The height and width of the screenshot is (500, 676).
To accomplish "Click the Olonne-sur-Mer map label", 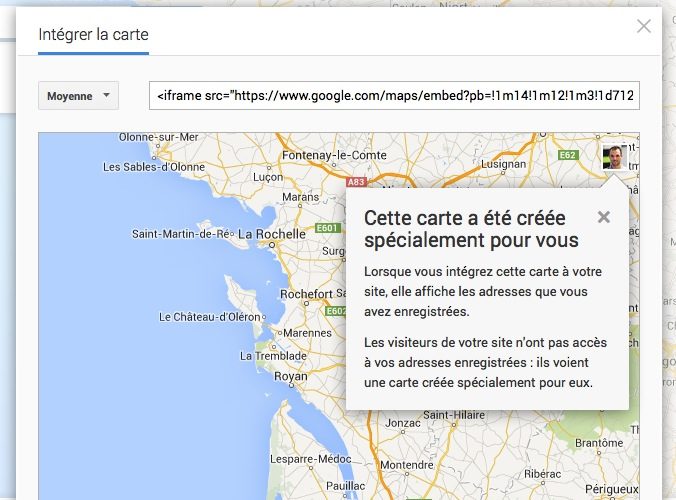I will point(158,137).
